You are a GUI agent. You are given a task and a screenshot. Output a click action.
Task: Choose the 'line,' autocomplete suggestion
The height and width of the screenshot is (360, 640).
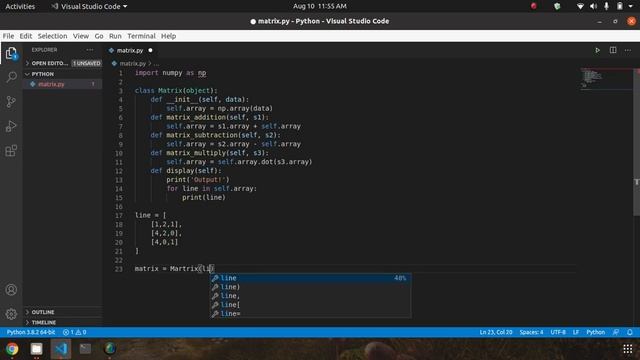pyautogui.click(x=310, y=296)
